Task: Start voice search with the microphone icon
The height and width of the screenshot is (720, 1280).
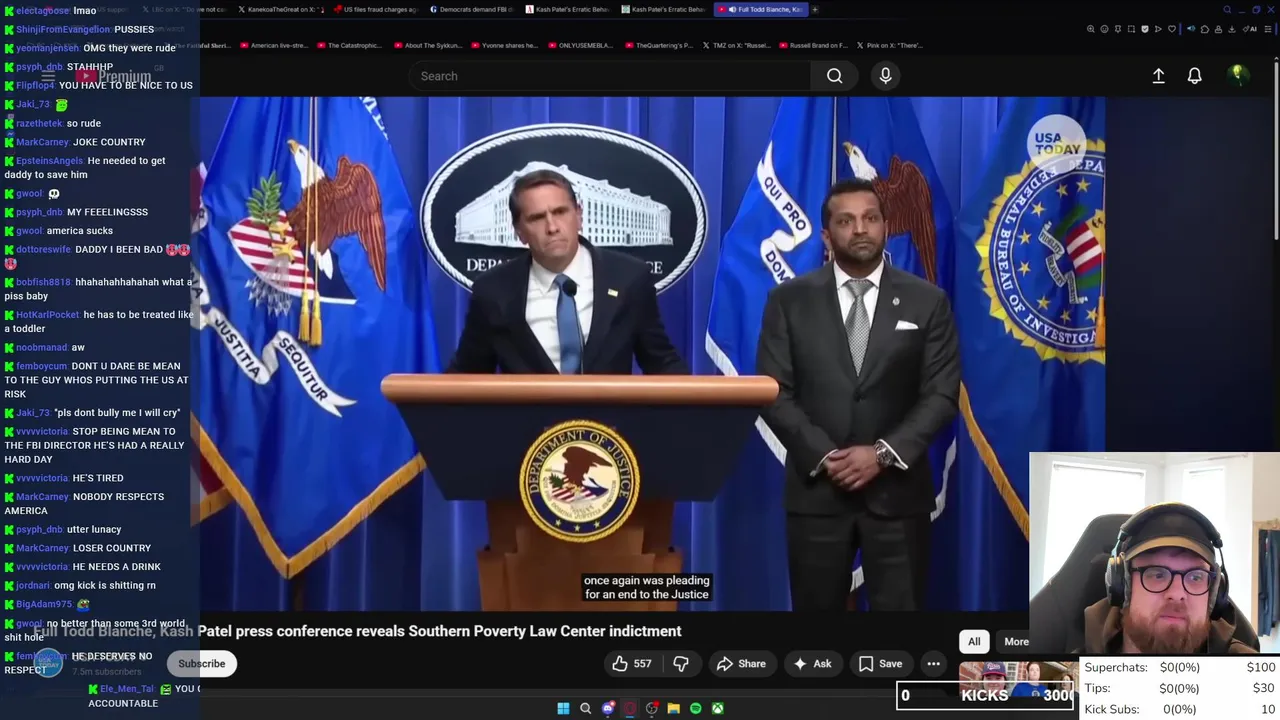Action: pyautogui.click(x=885, y=76)
